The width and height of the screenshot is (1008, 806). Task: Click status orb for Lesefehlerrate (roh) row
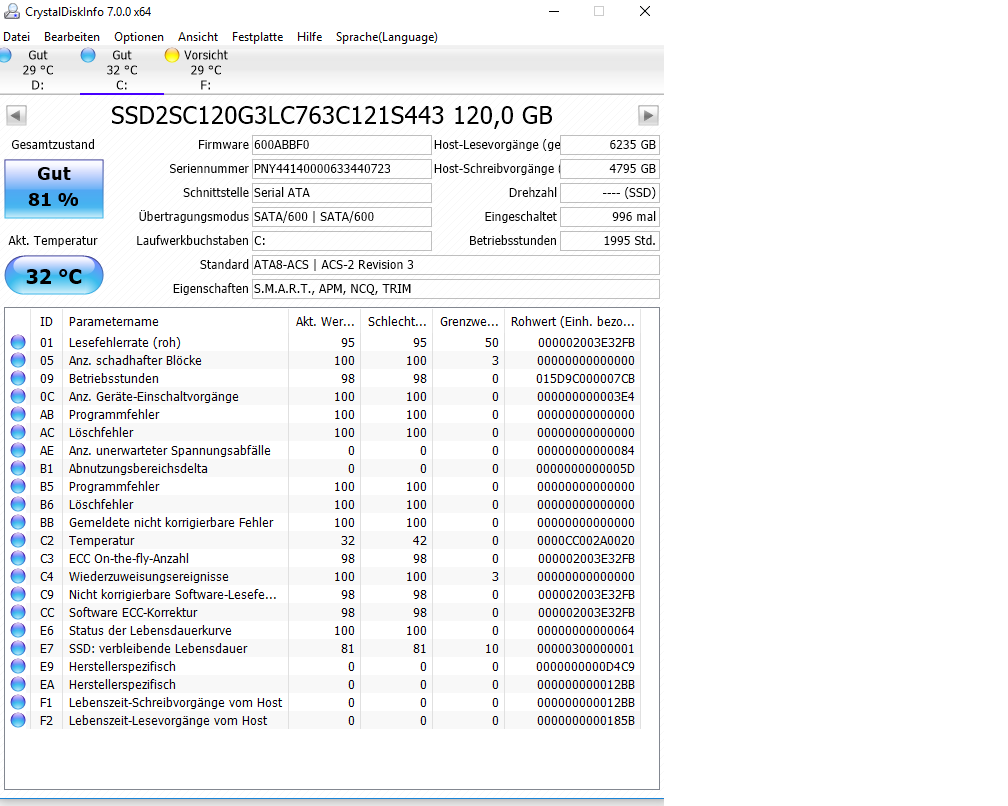18,343
